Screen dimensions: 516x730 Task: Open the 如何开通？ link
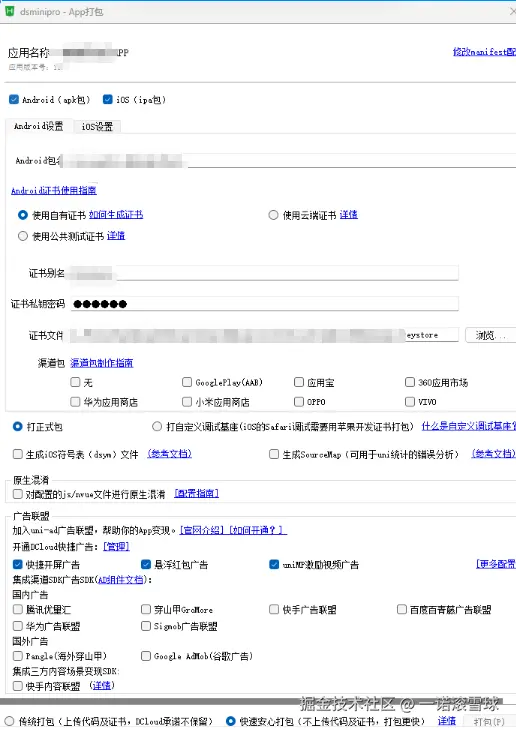pos(258,530)
